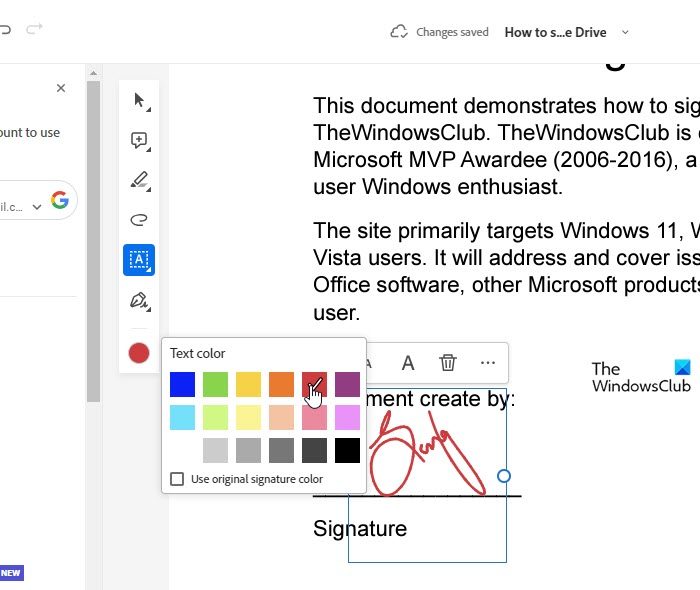Click the red signature drawing

pos(426,453)
